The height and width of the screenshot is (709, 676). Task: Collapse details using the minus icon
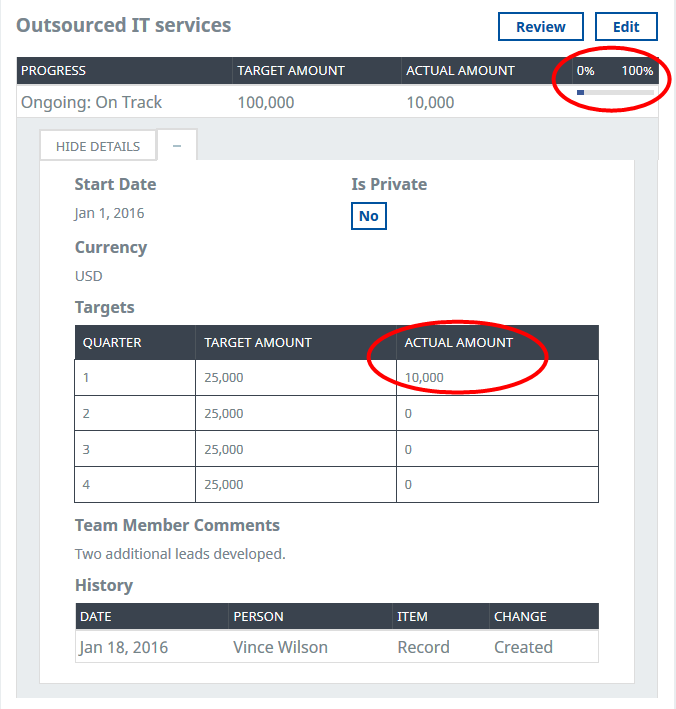177,145
